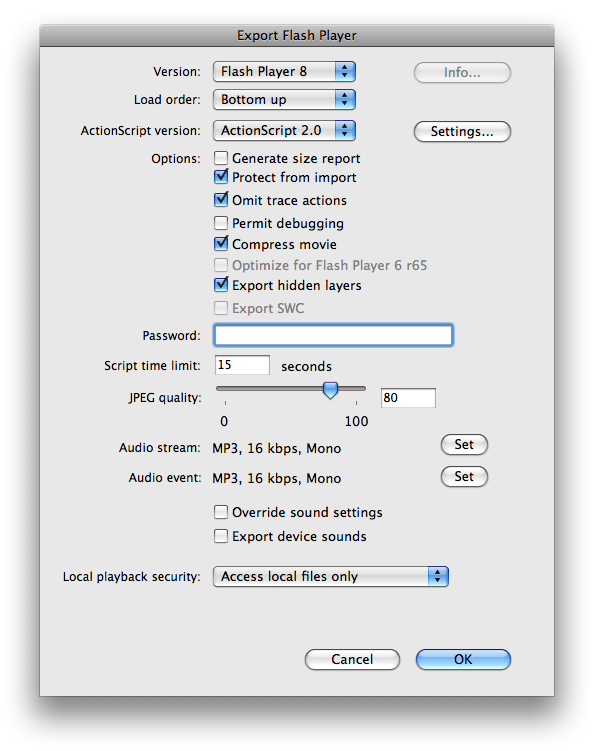This screenshot has width=594, height=751.
Task: Open the Local playback security dropdown
Action: coord(331,576)
